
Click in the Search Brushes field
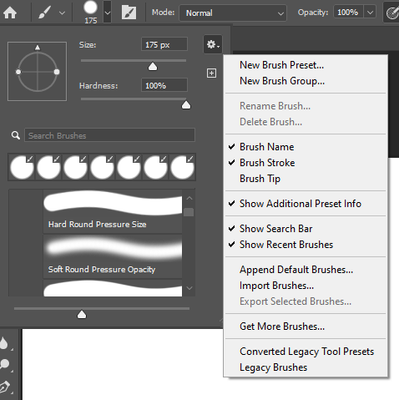[109, 135]
